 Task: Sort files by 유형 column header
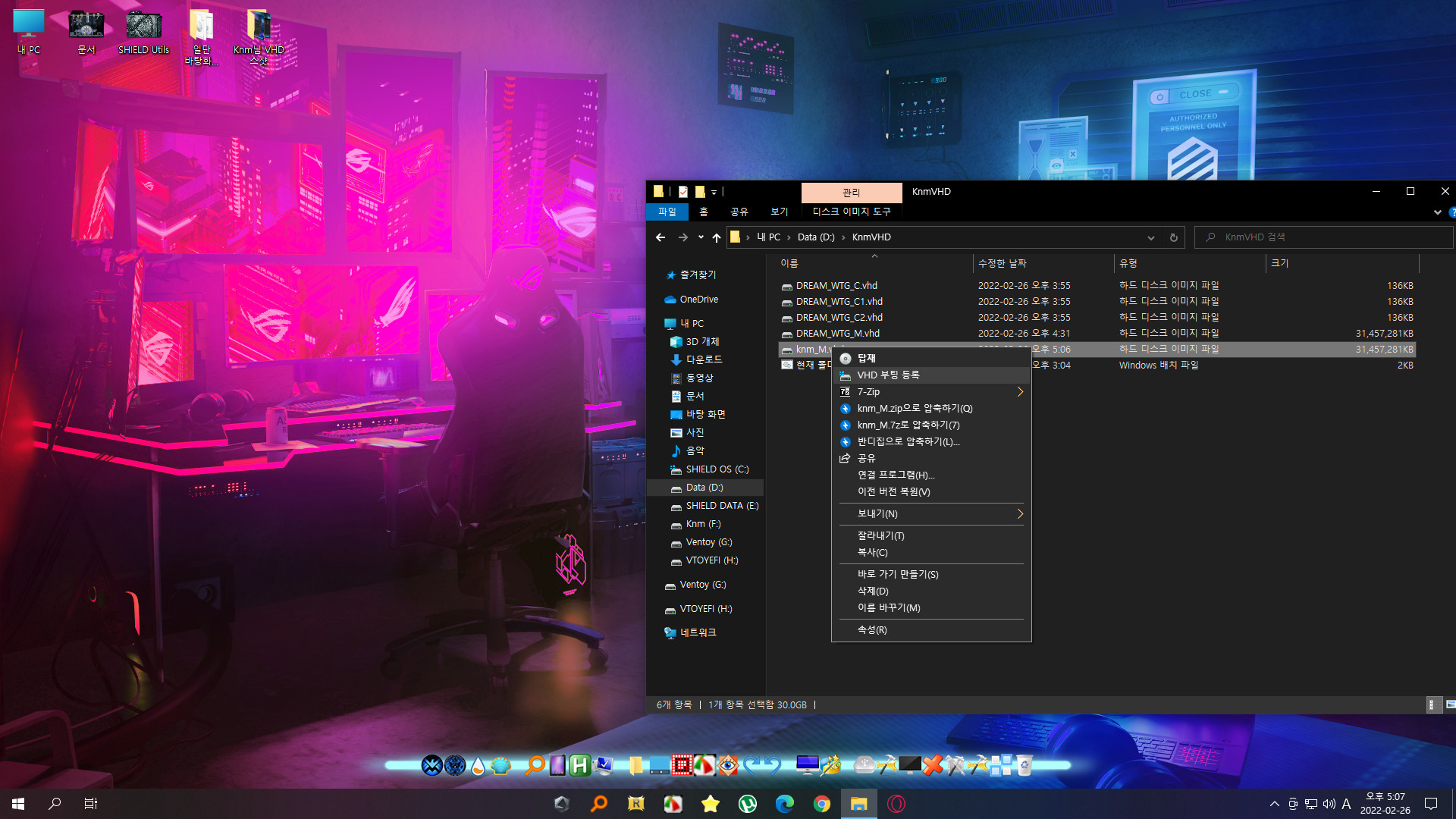coord(1190,263)
